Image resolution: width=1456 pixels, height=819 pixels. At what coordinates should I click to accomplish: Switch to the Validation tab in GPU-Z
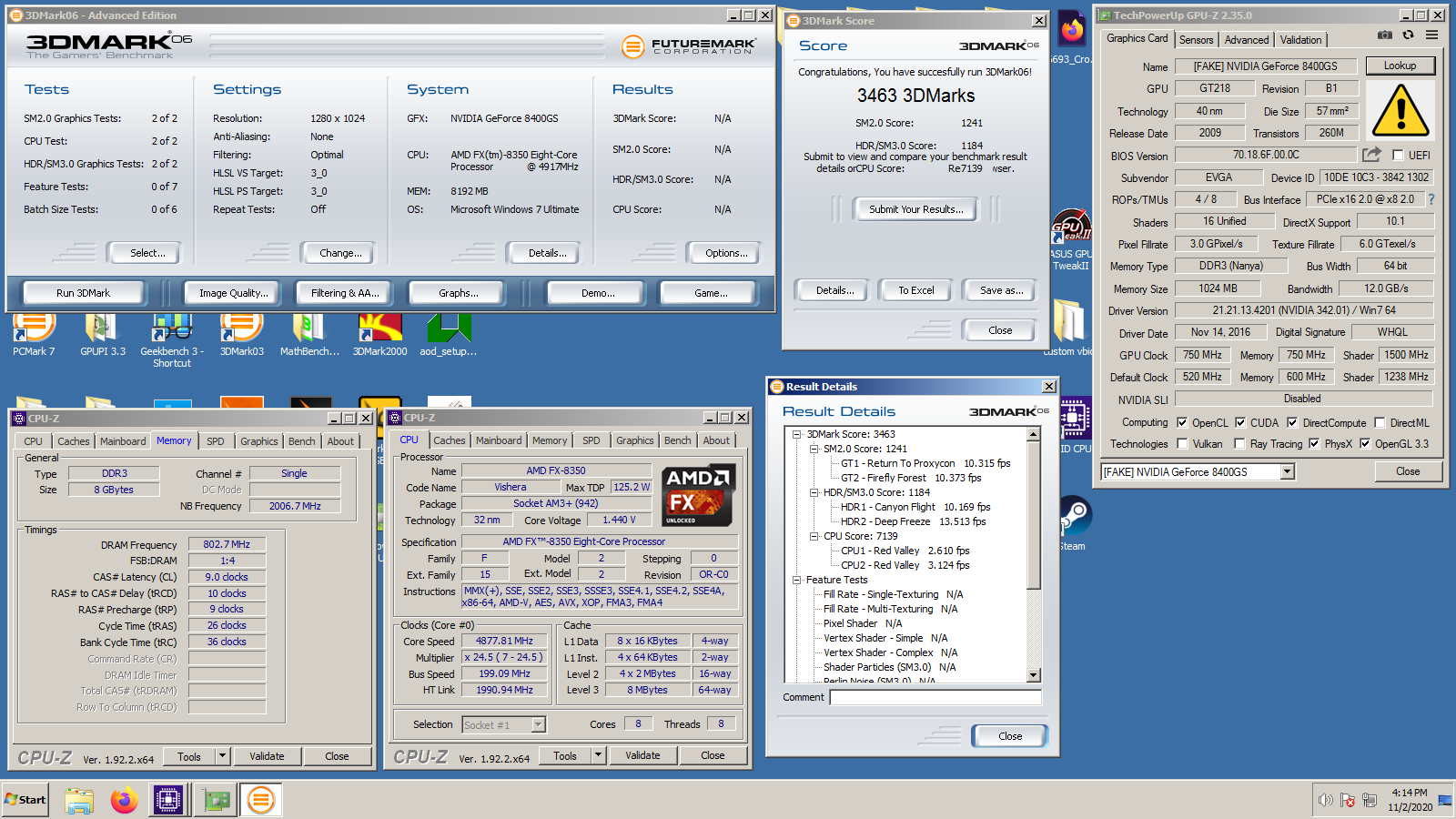click(1300, 40)
